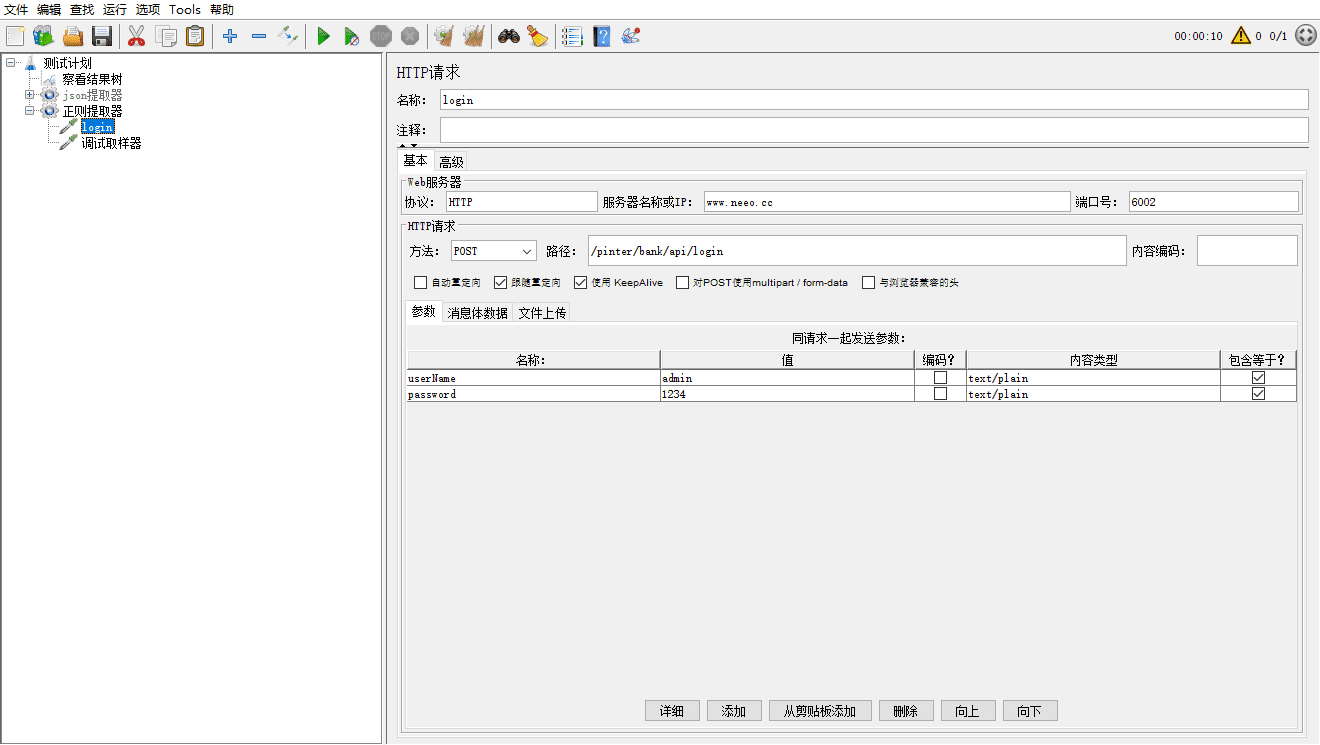Select the login sampler in the tree
This screenshot has width=1320, height=745.
[97, 127]
